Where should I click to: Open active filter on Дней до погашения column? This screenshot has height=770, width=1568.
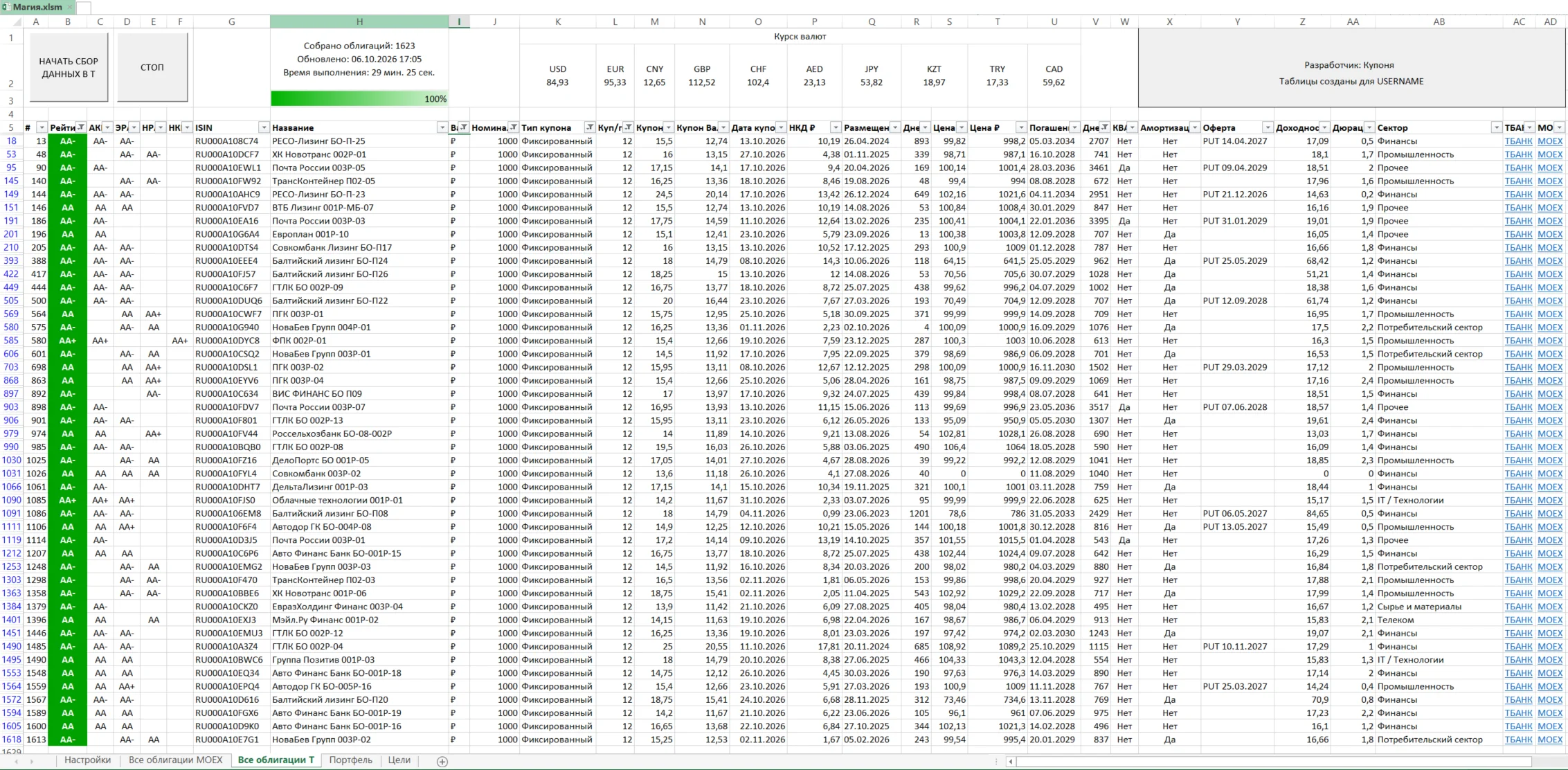(x=1105, y=127)
